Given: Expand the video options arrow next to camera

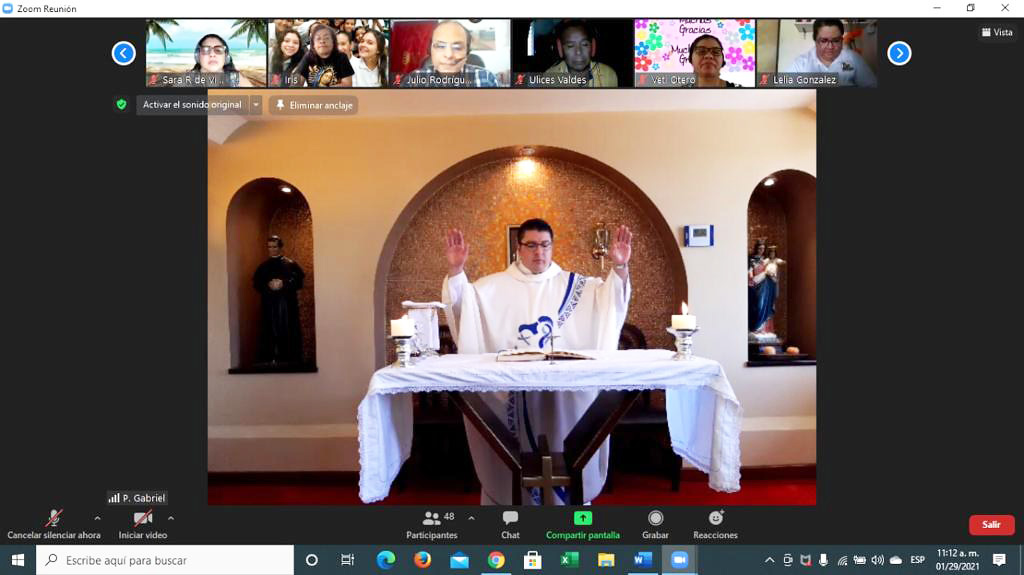Looking at the screenshot, I should tap(171, 518).
